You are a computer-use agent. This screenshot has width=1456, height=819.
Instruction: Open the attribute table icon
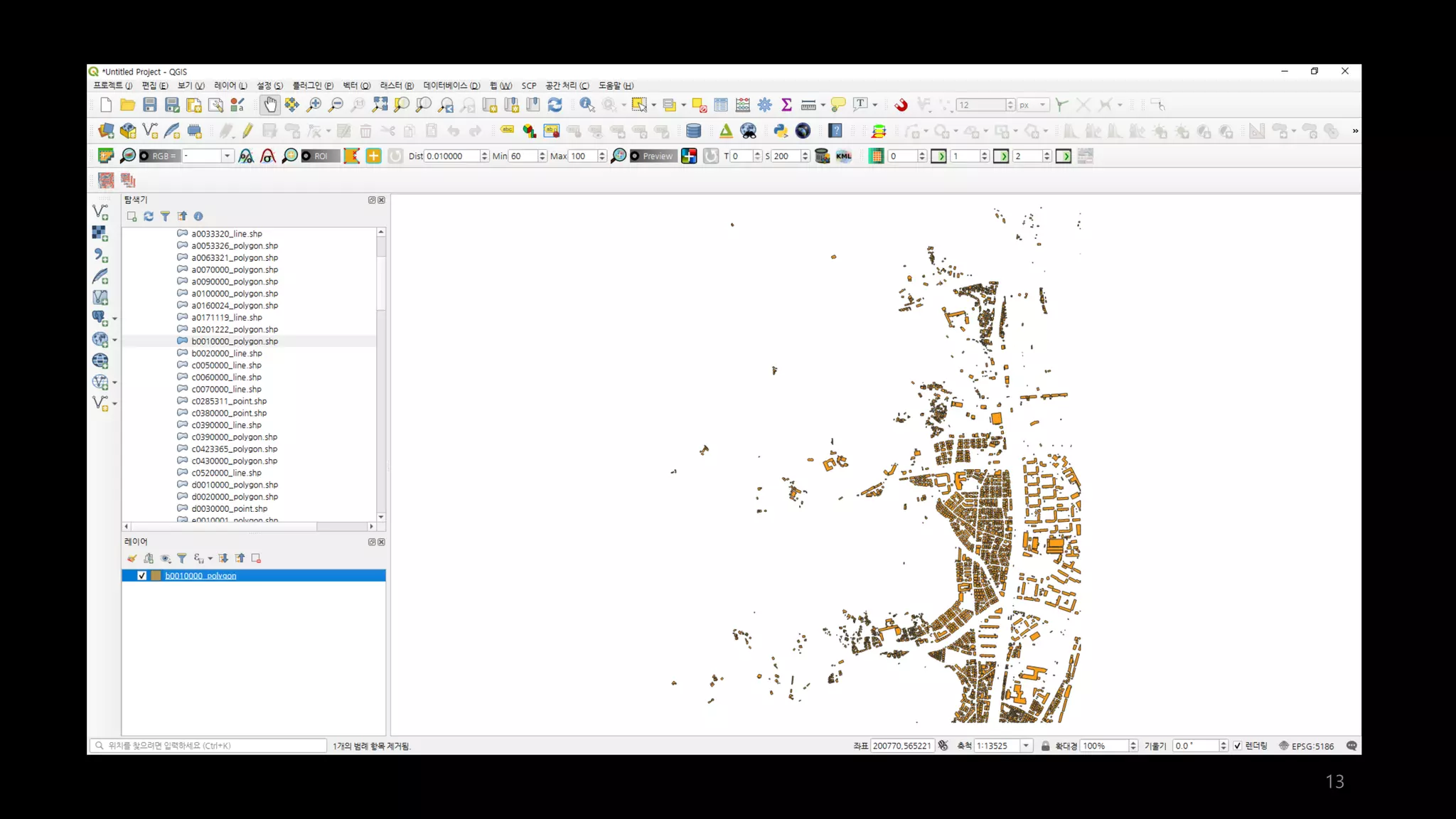pos(721,105)
